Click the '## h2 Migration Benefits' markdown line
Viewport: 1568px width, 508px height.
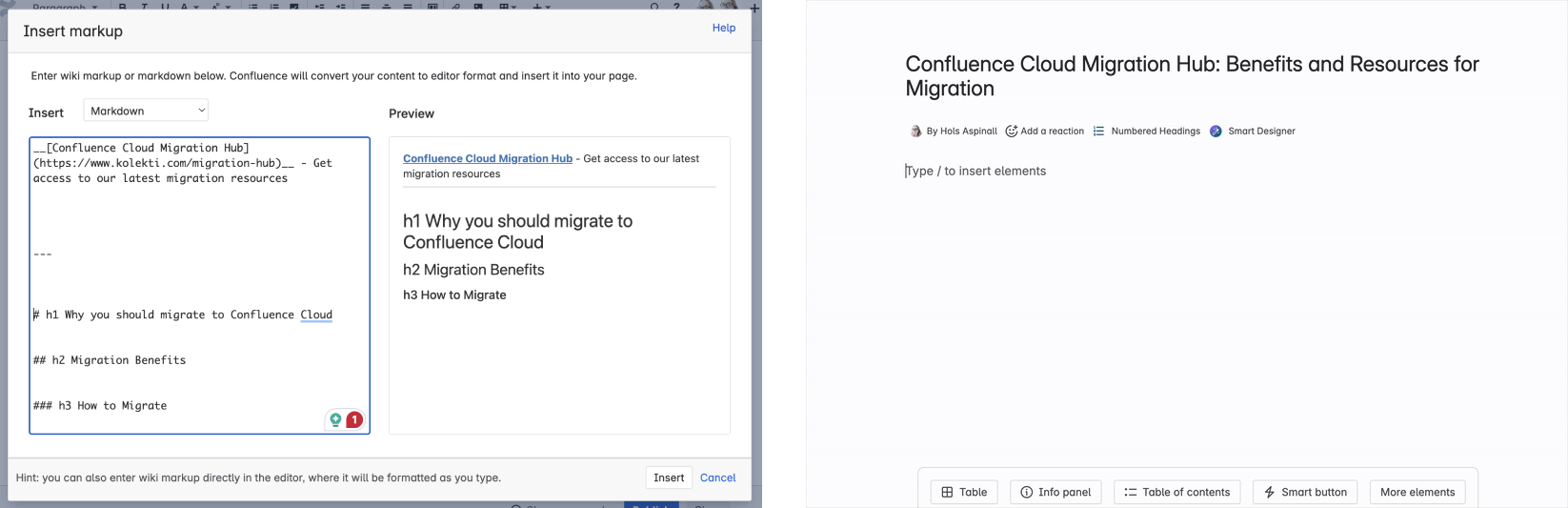click(110, 360)
